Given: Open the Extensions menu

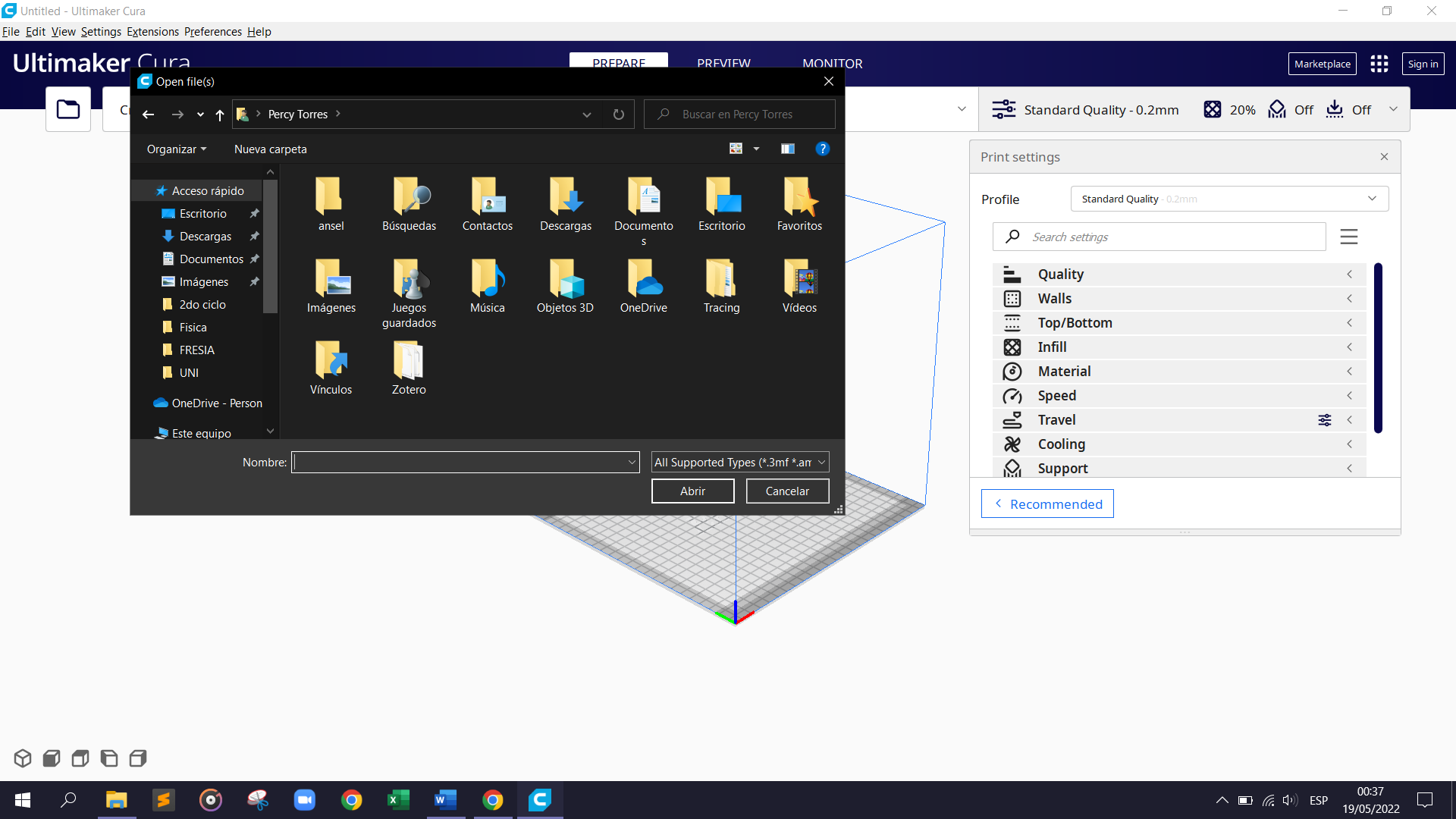Looking at the screenshot, I should [152, 32].
